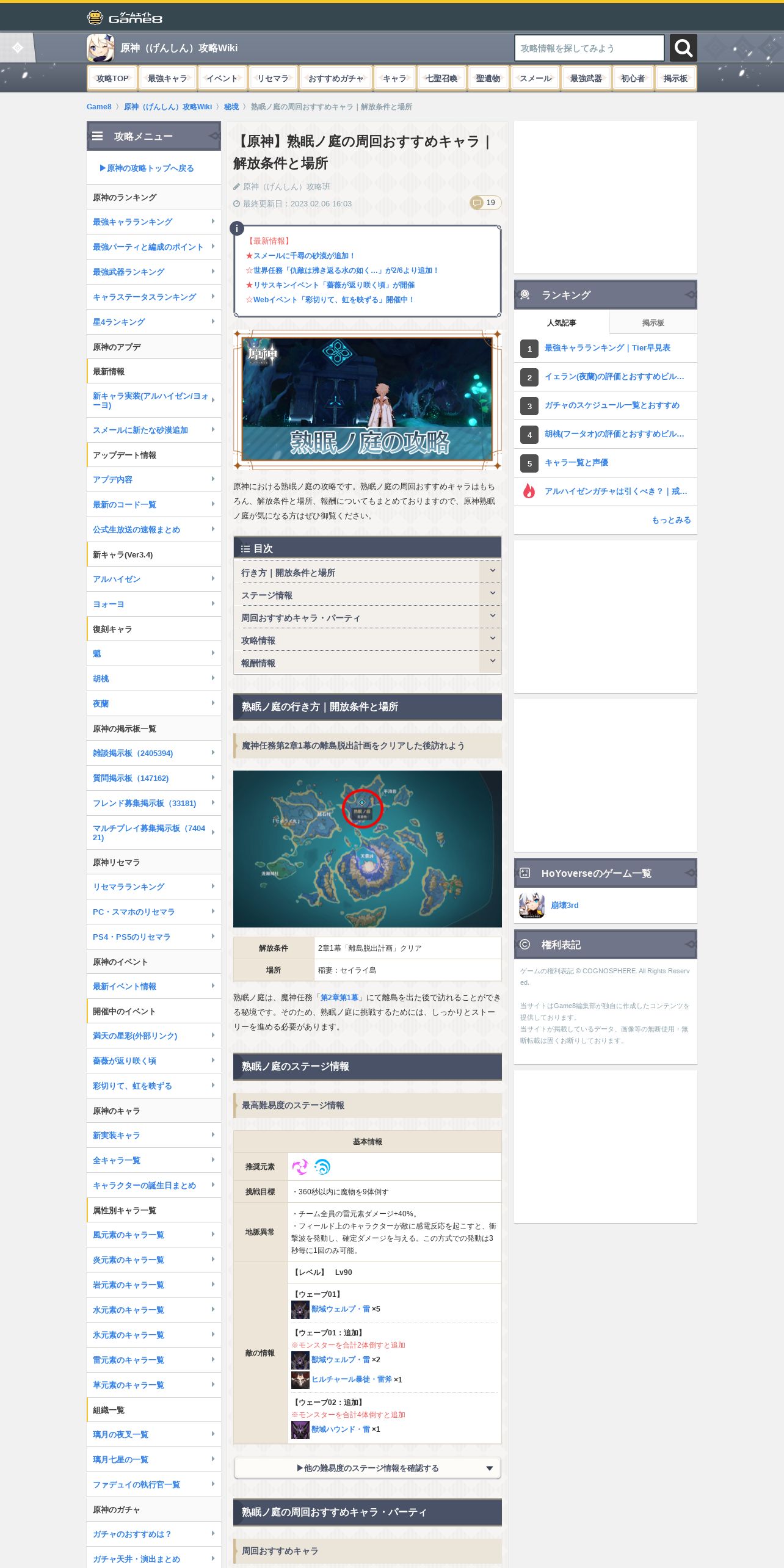The image size is (784, 1568).
Task: Select イベント navigation tab
Action: coord(222,78)
